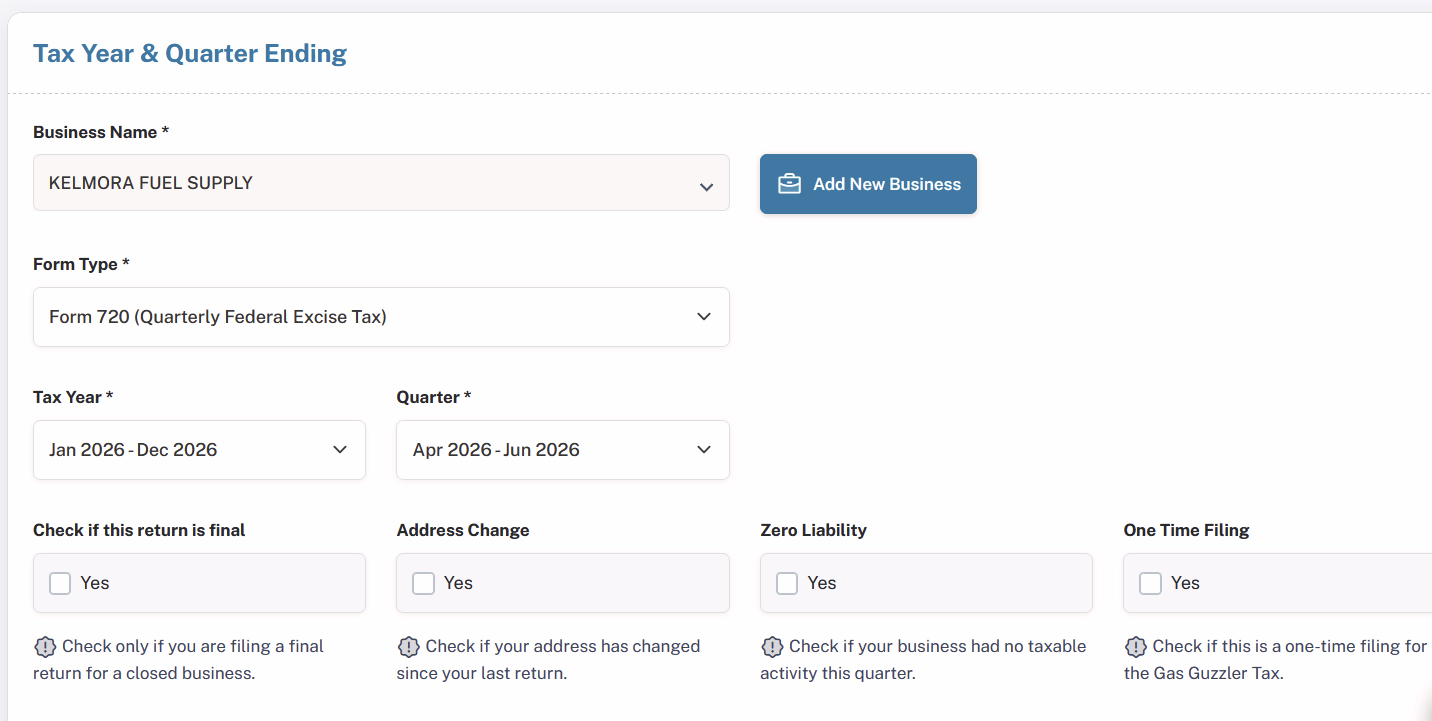Click the Tax Year field label

(73, 397)
